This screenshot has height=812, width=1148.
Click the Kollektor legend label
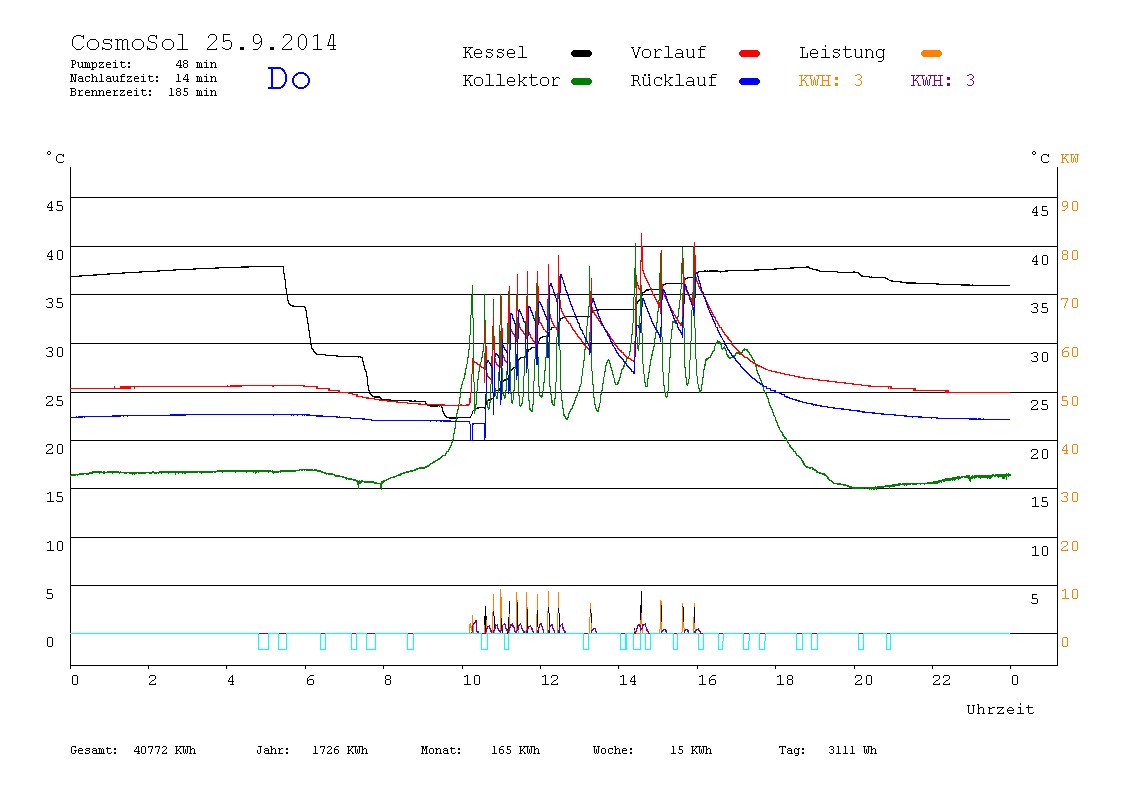[511, 81]
